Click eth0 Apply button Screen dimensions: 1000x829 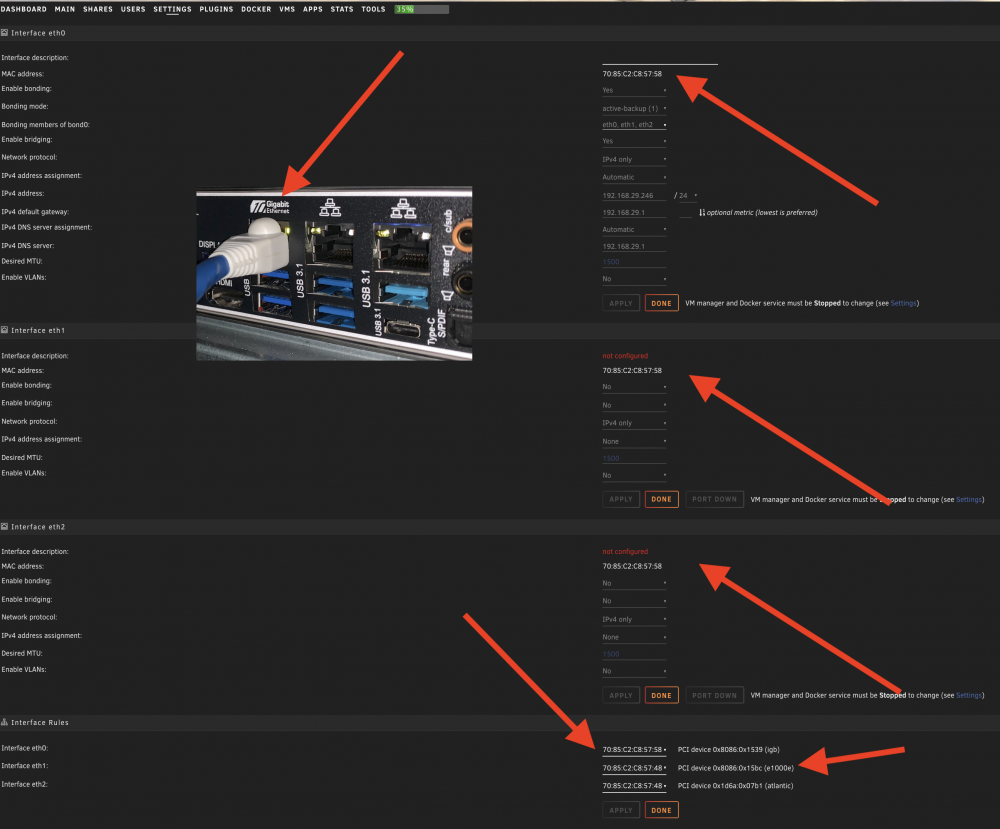click(621, 304)
